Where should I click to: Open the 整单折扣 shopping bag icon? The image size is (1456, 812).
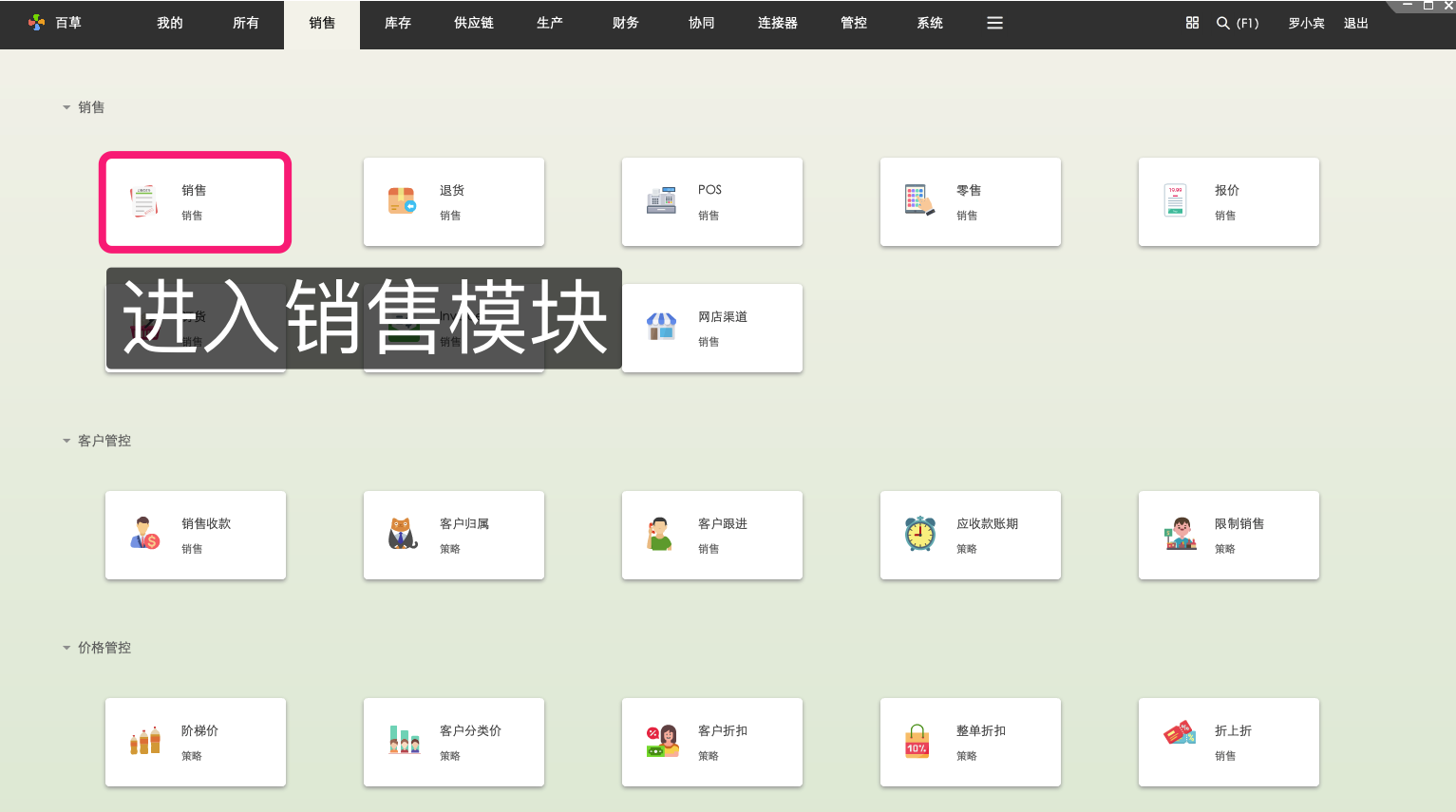(917, 741)
